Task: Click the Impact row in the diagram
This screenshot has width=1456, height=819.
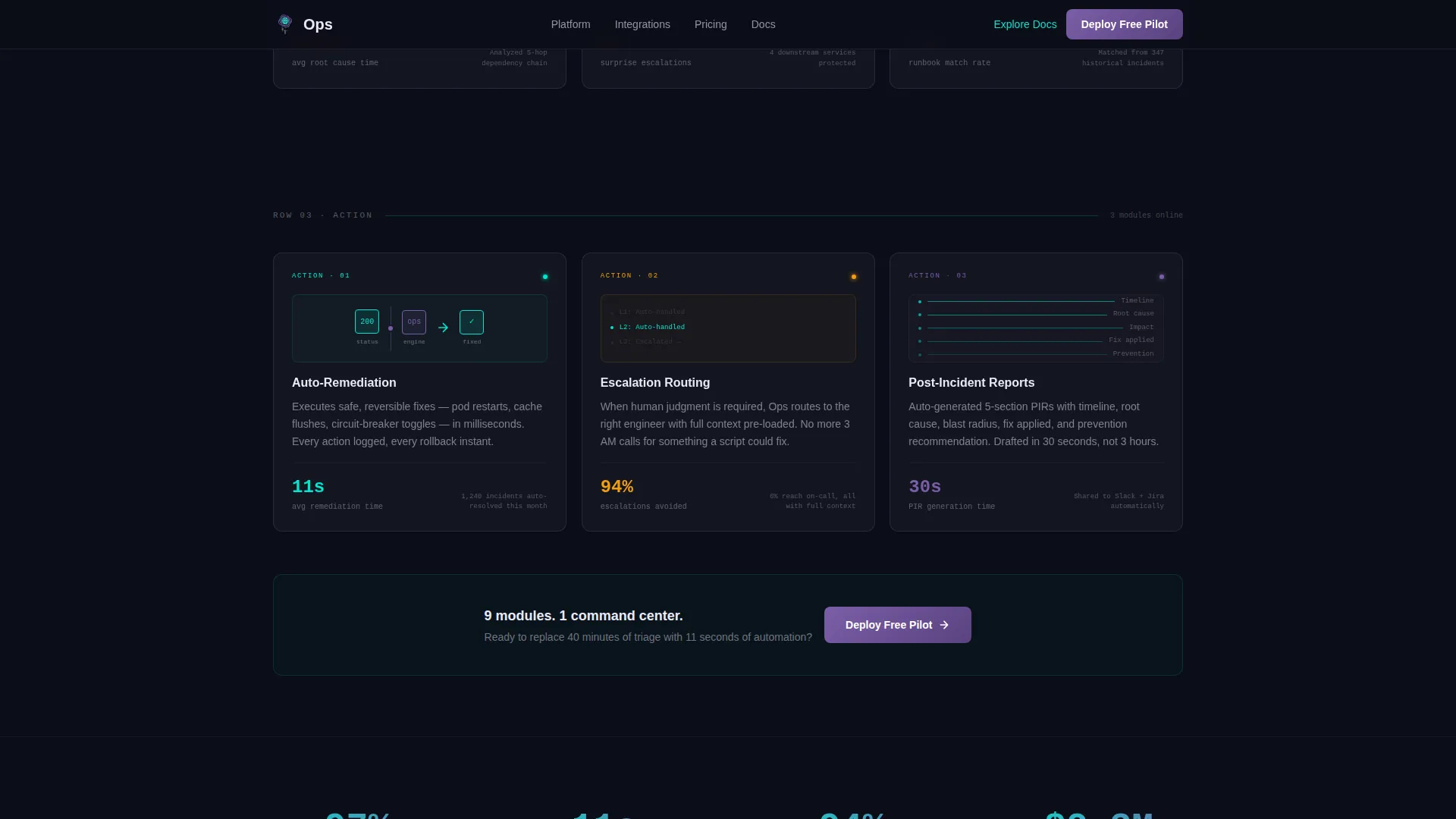Action: point(1036,328)
